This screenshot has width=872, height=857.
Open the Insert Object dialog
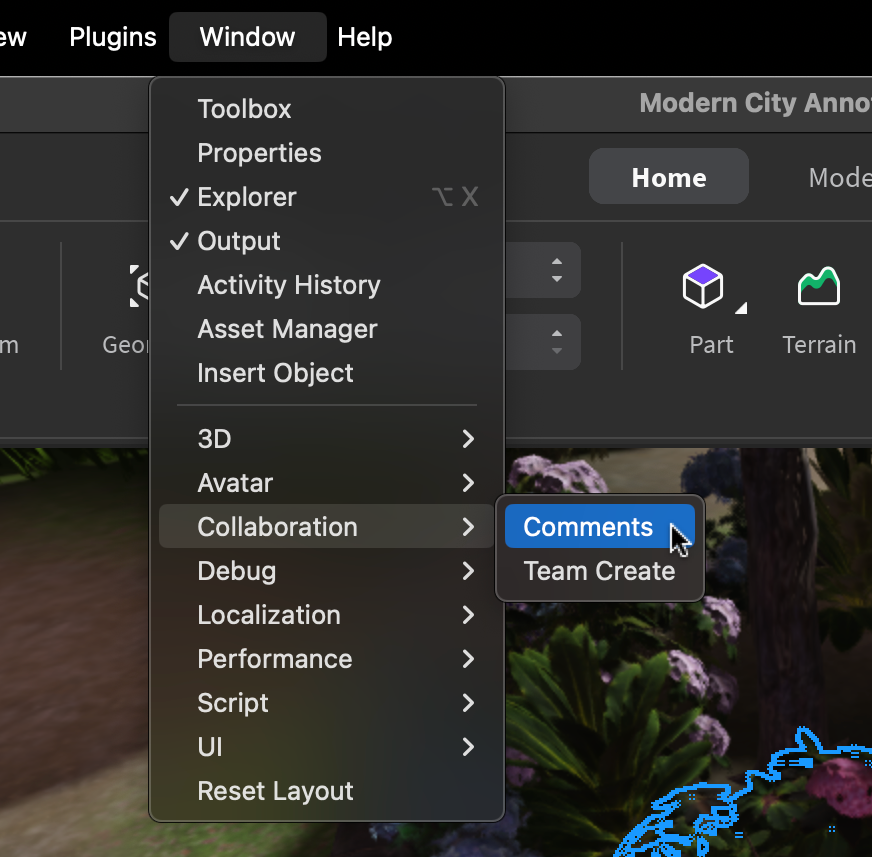click(275, 373)
